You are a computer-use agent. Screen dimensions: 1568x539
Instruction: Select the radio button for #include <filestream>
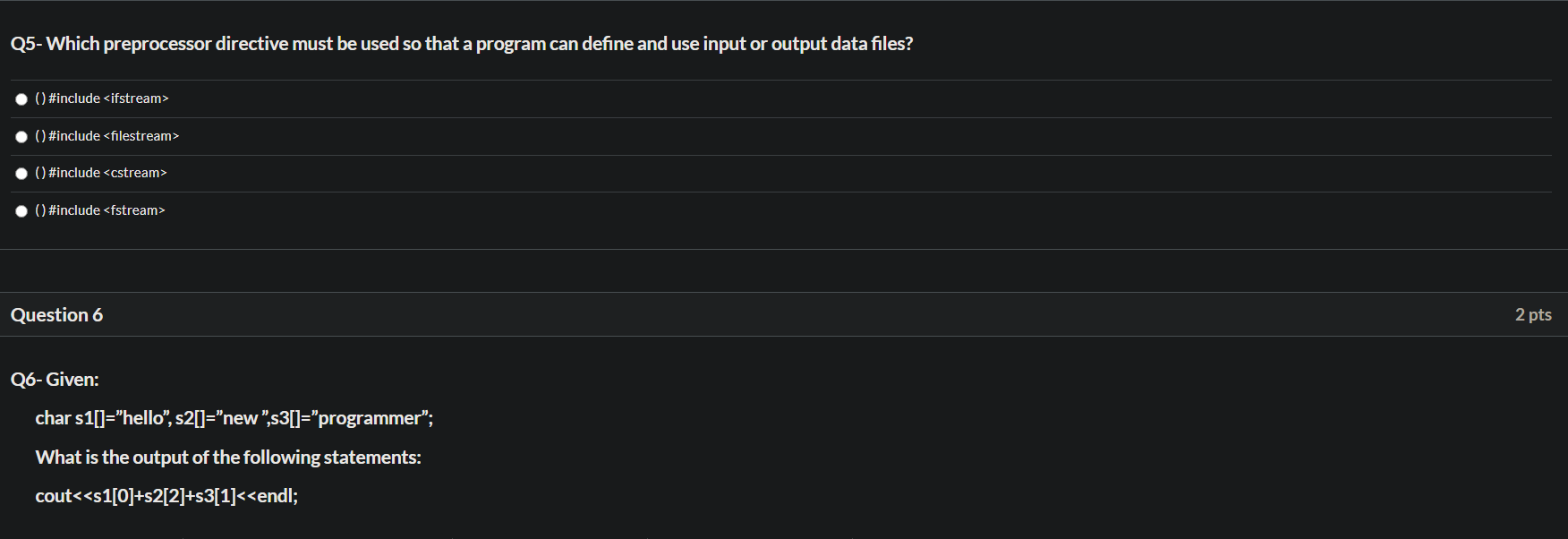tap(21, 136)
